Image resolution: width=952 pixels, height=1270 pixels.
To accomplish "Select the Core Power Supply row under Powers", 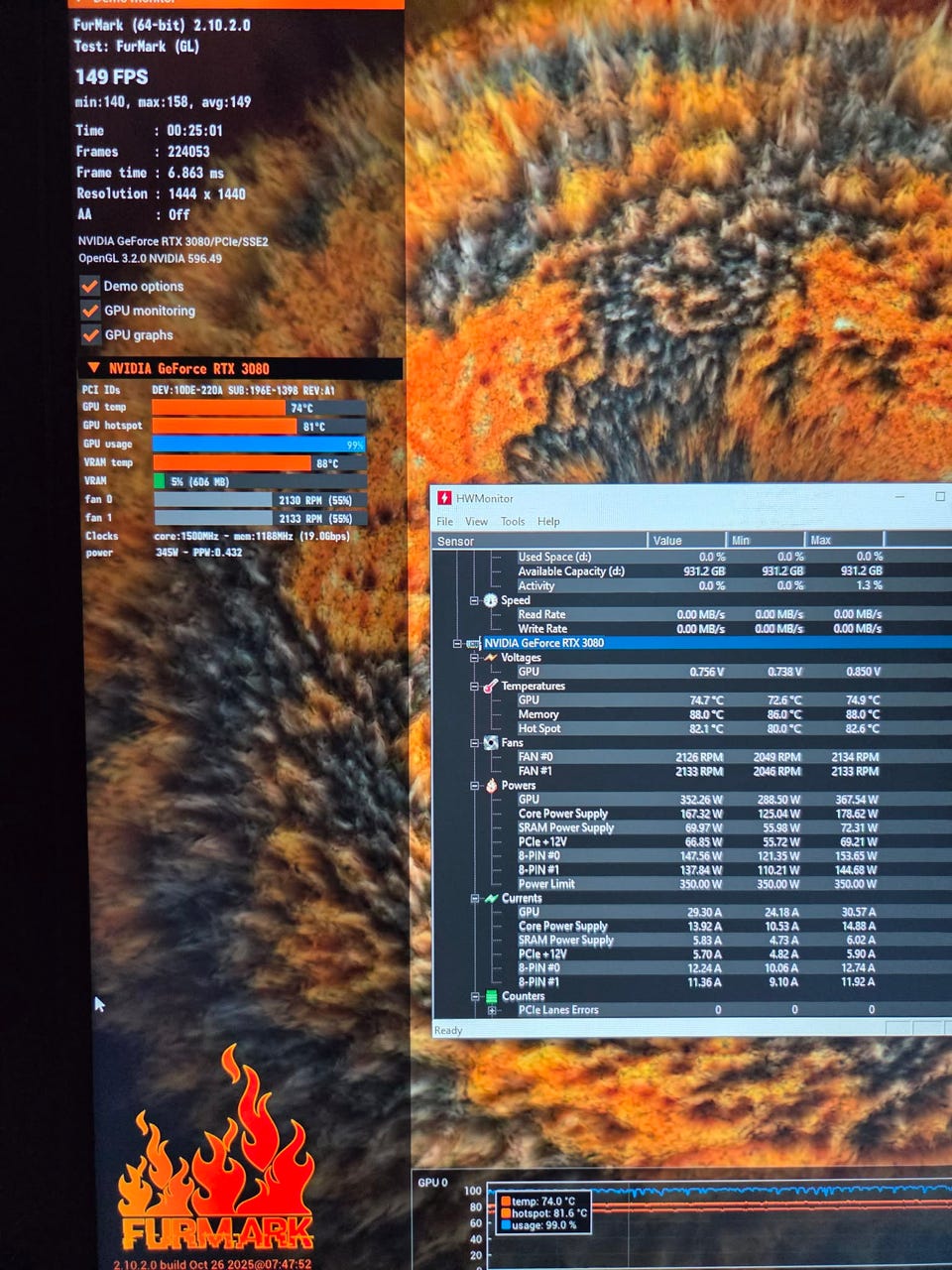I will click(x=691, y=814).
